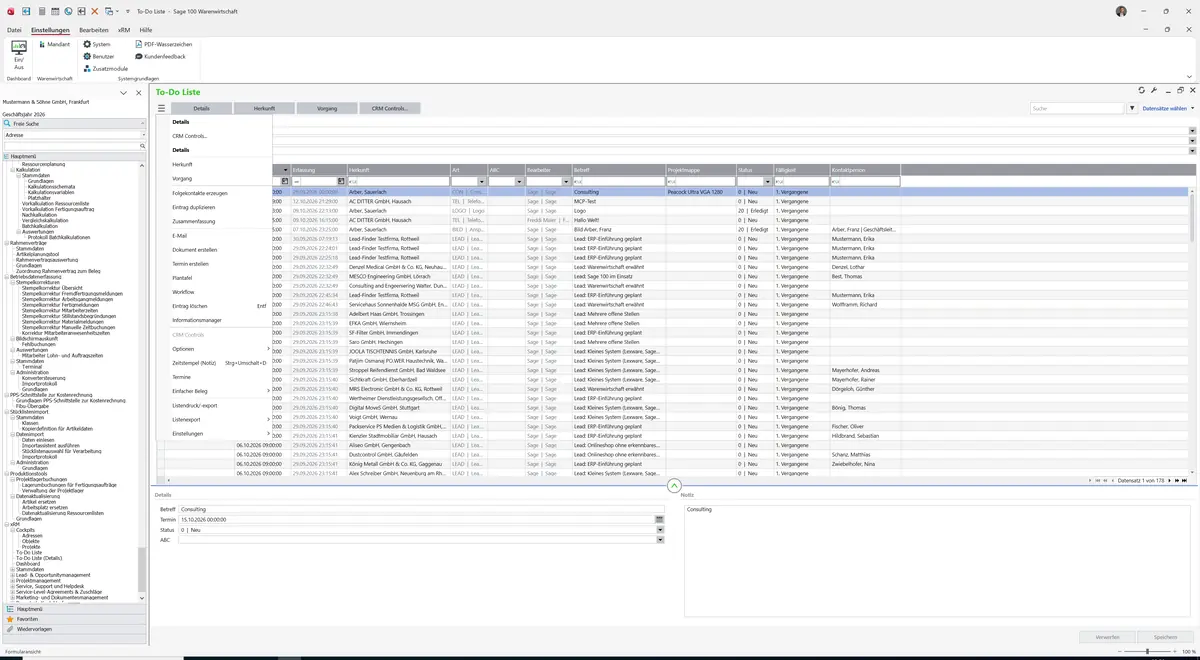Click the Vorgang button
The height and width of the screenshot is (660, 1200).
(327, 108)
